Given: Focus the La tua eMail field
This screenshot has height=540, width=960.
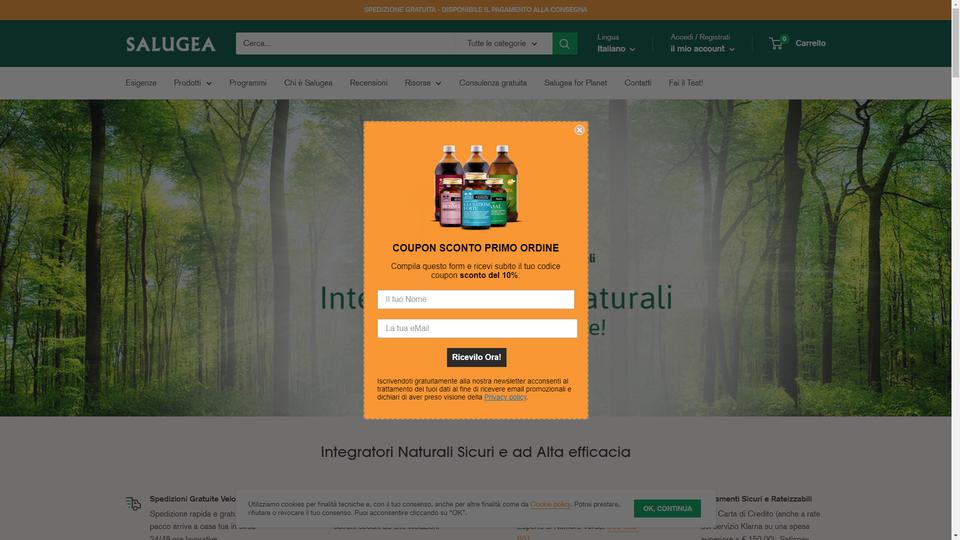Looking at the screenshot, I should coord(477,328).
